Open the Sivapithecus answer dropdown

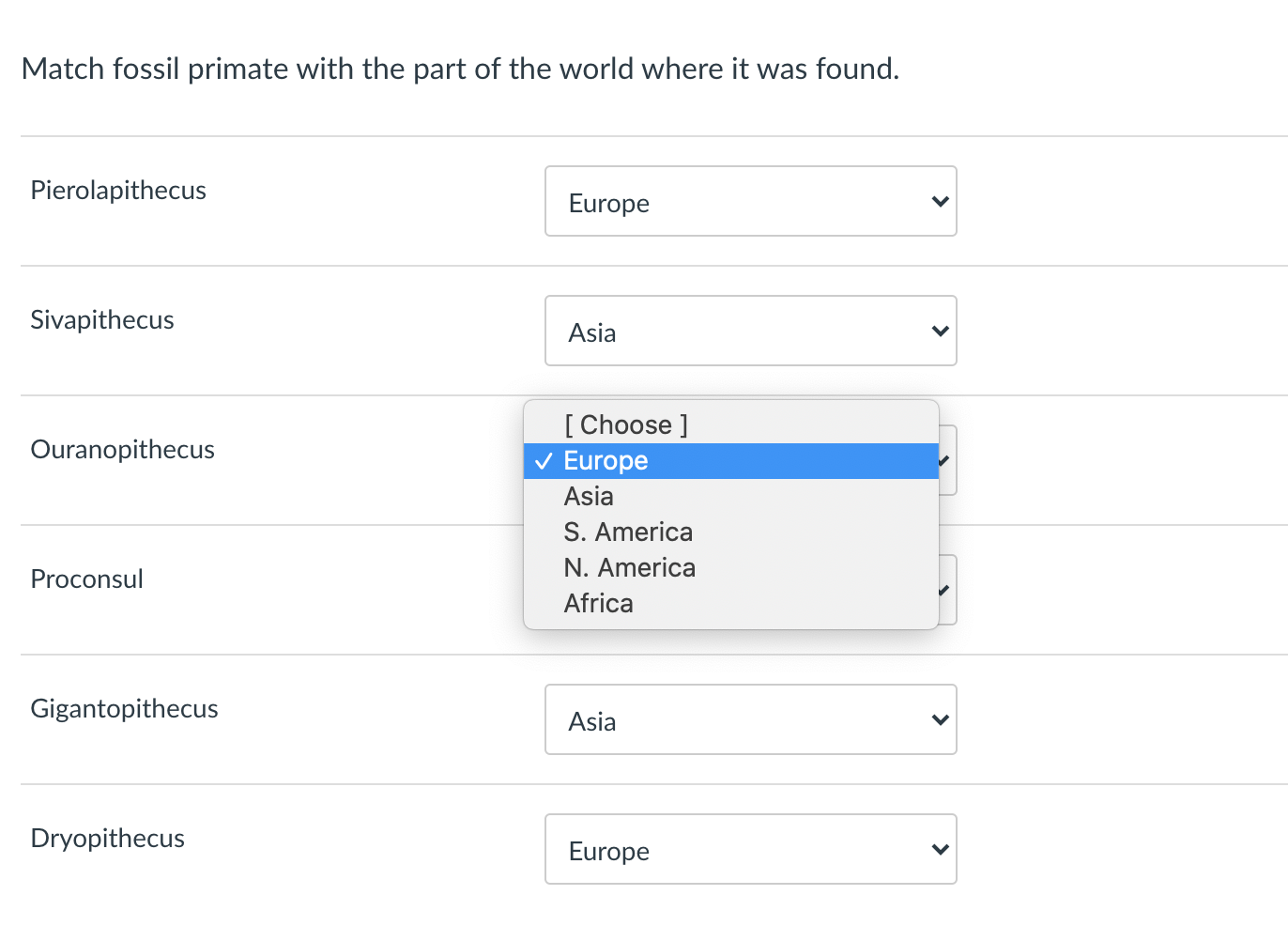click(x=750, y=332)
